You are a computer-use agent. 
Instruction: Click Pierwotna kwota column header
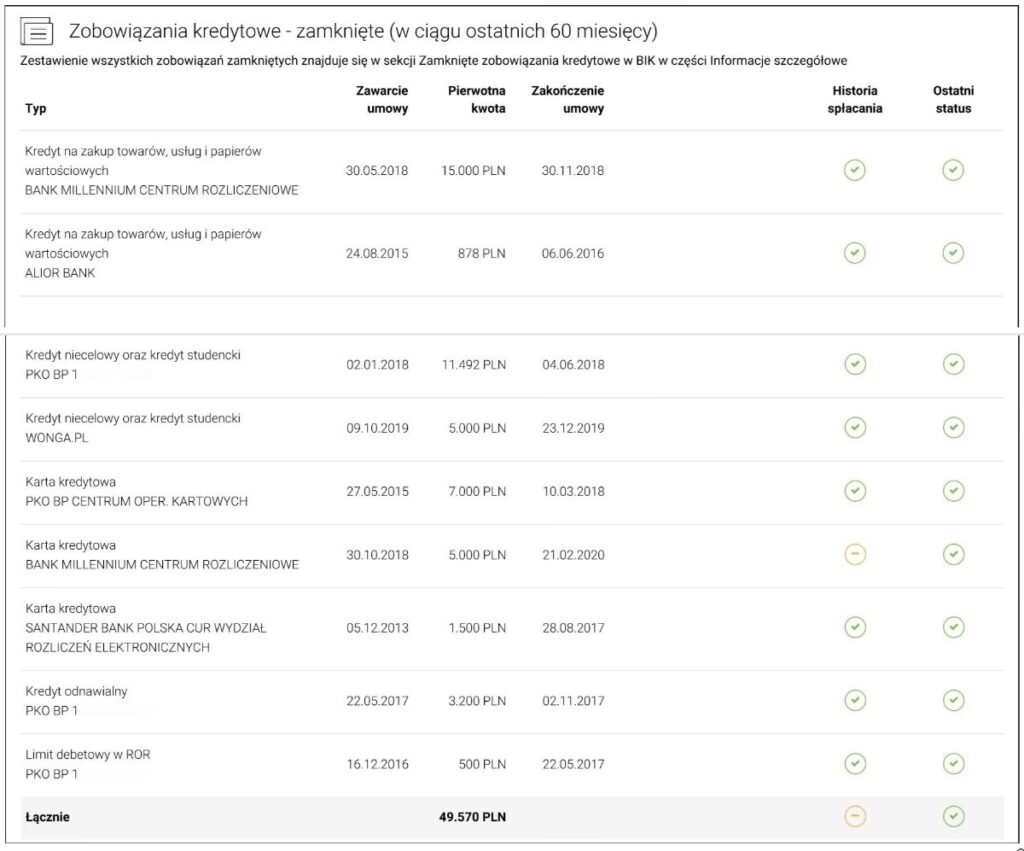pos(476,100)
